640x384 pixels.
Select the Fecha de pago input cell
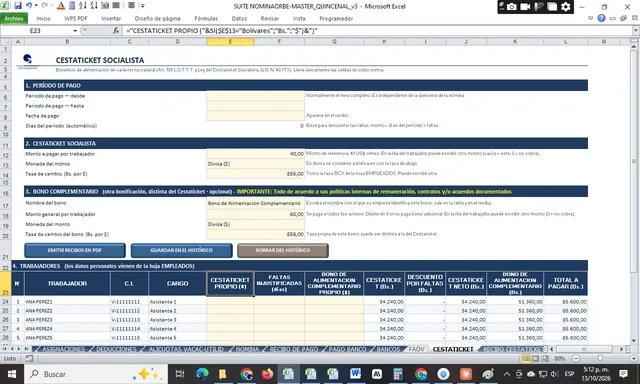coord(256,116)
